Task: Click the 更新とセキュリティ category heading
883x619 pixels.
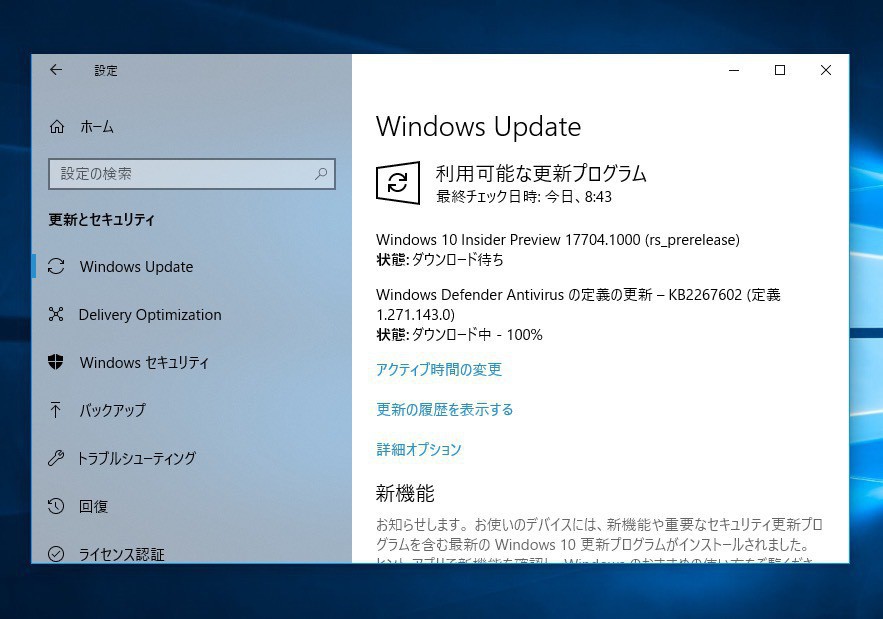Action: 101,220
